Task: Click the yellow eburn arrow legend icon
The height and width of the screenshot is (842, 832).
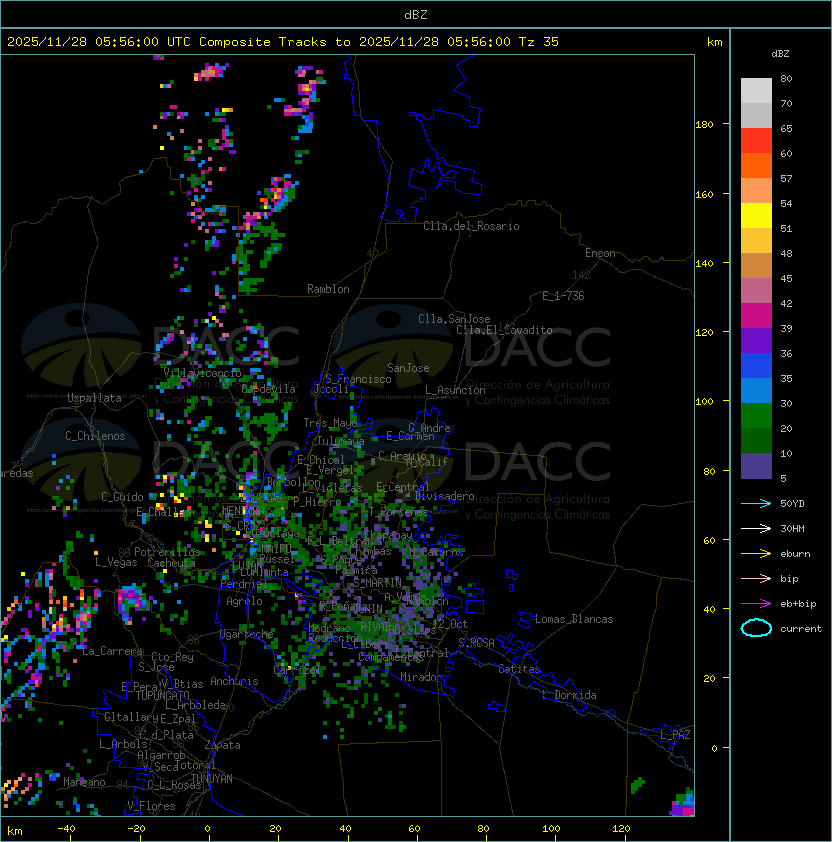Action: pos(756,554)
